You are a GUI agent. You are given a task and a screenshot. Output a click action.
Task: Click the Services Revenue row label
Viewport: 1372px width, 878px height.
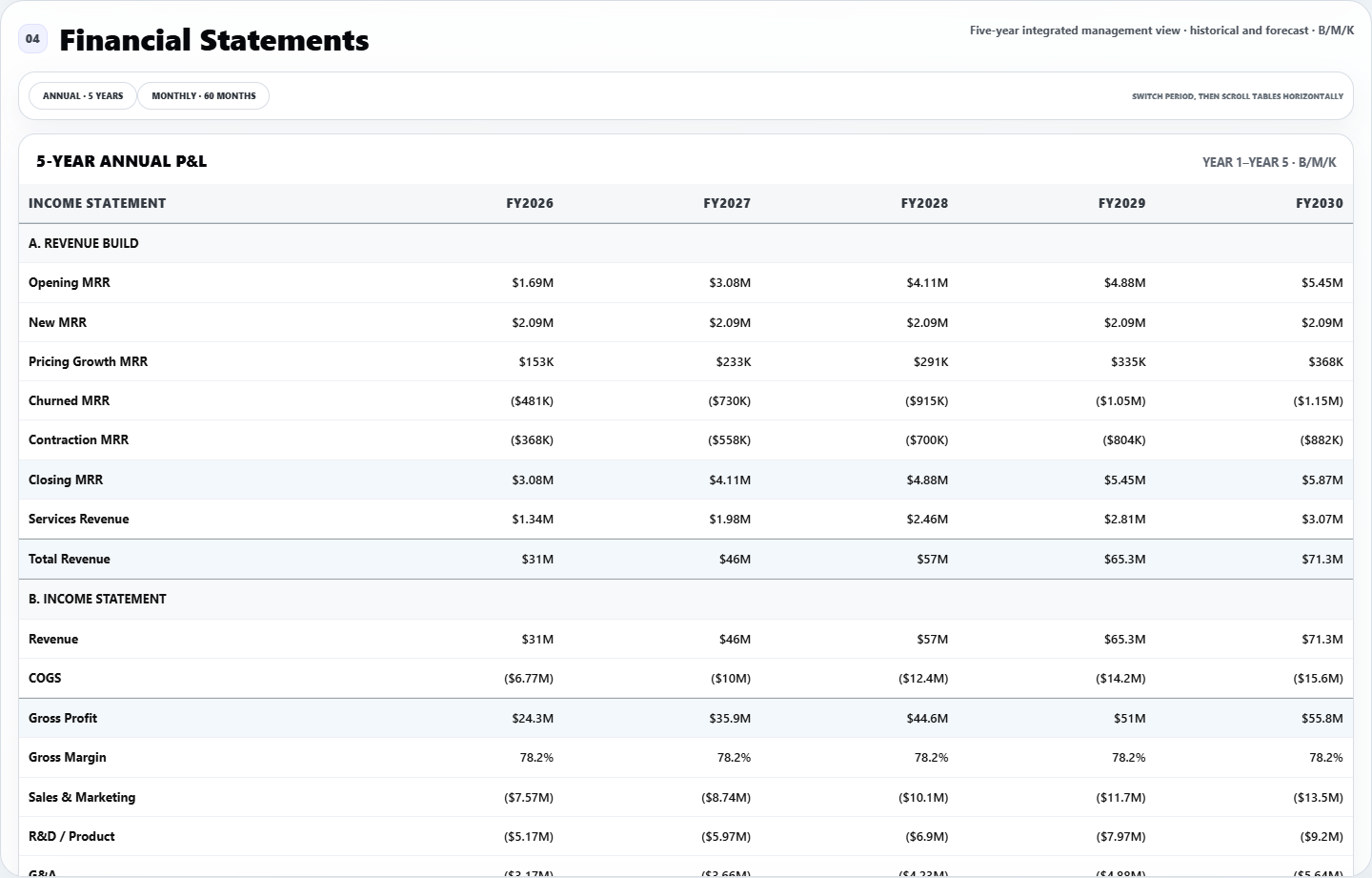coord(78,519)
